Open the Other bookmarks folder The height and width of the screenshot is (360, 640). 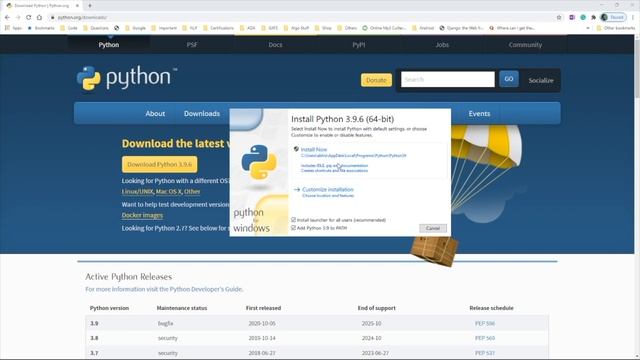tap(616, 28)
